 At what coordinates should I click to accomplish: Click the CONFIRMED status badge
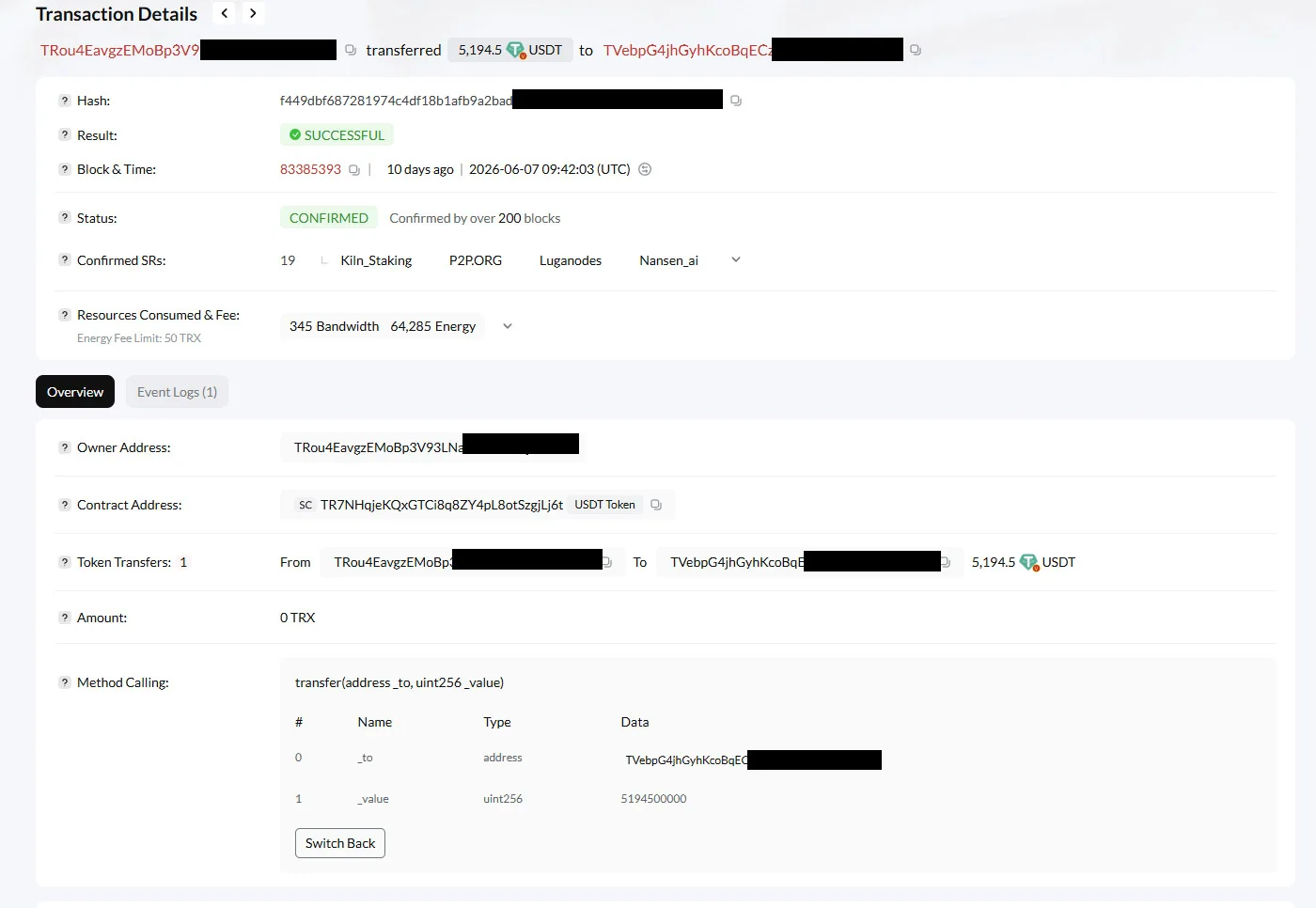coord(329,218)
